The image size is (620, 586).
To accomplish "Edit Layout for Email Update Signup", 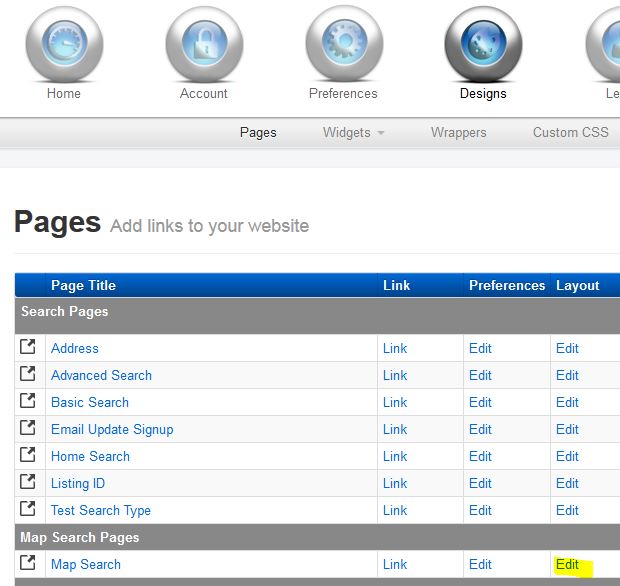I will pyautogui.click(x=567, y=429).
